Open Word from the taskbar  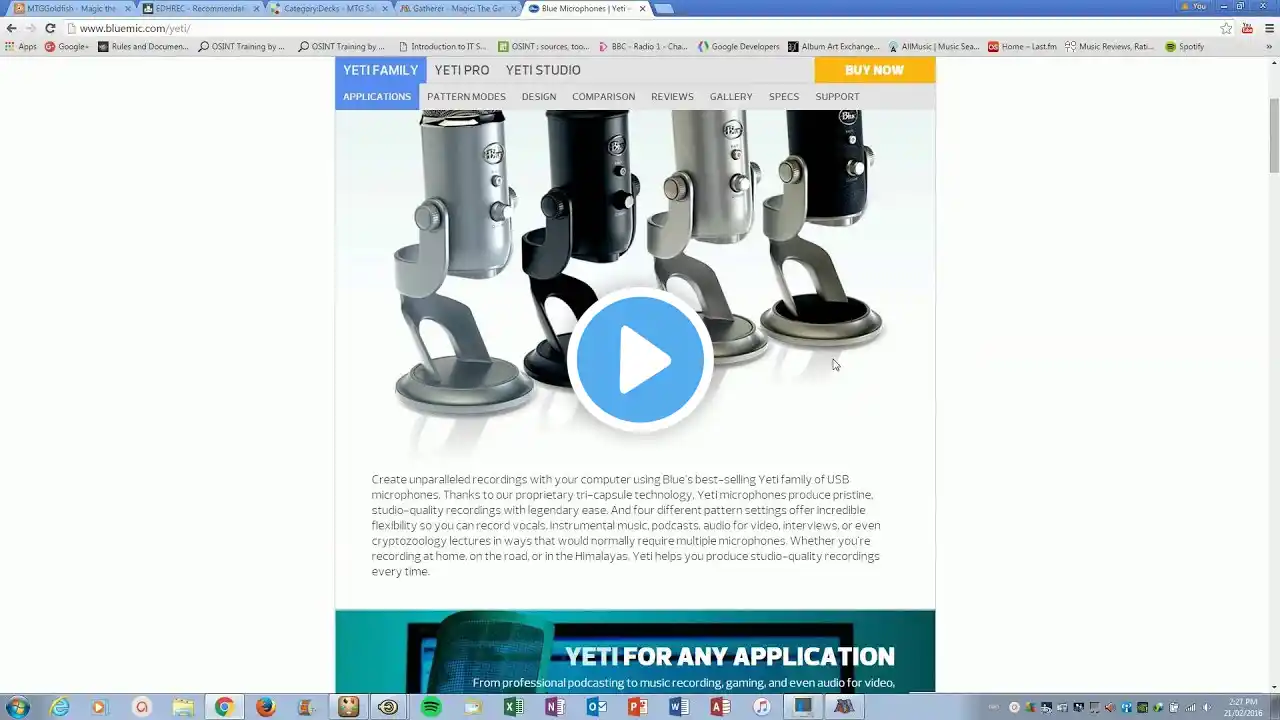(x=679, y=707)
